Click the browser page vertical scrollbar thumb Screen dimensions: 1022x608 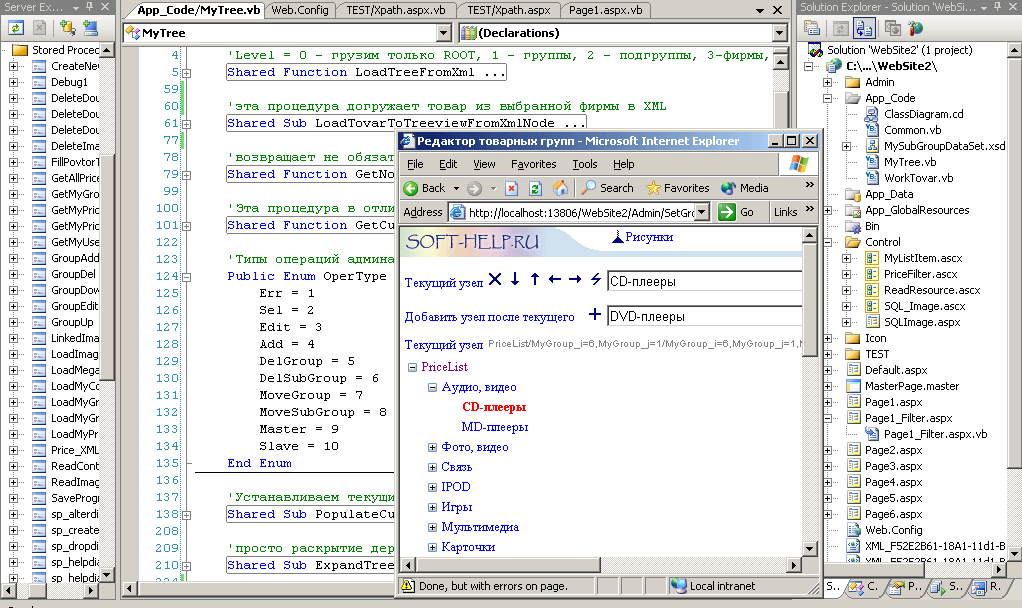pos(809,299)
